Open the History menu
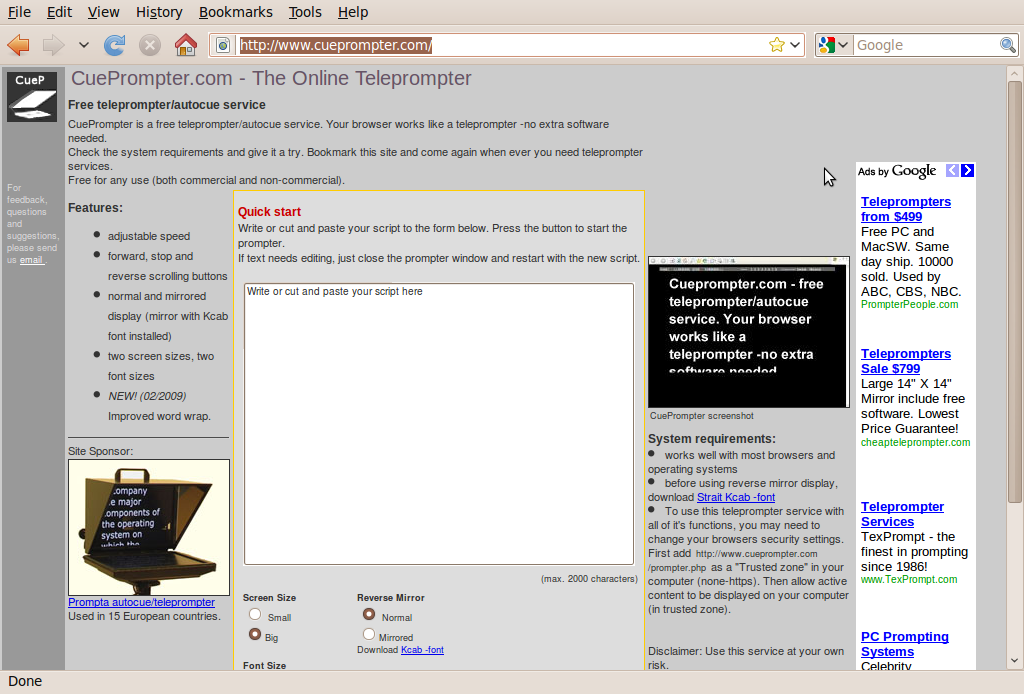The image size is (1024, 694). point(159,12)
